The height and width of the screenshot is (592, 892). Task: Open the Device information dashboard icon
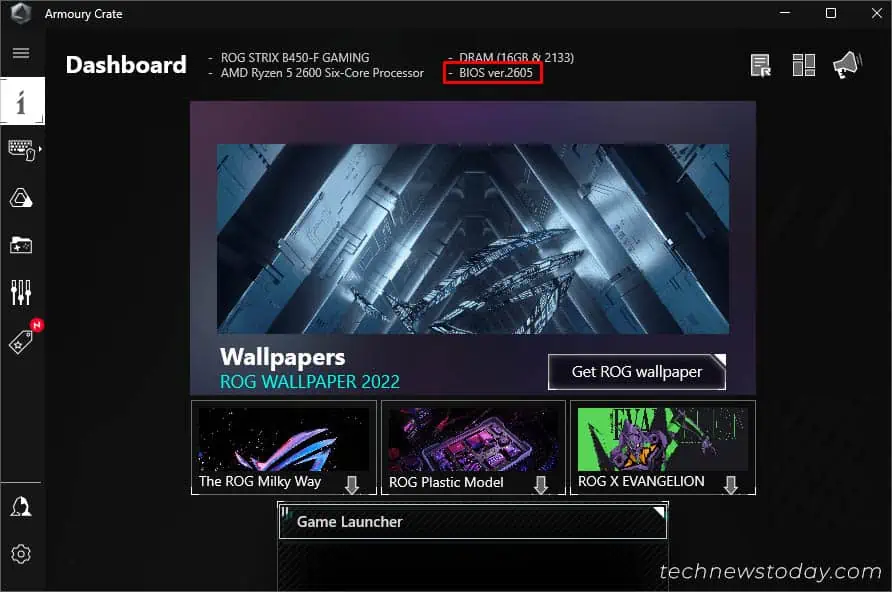click(21, 101)
